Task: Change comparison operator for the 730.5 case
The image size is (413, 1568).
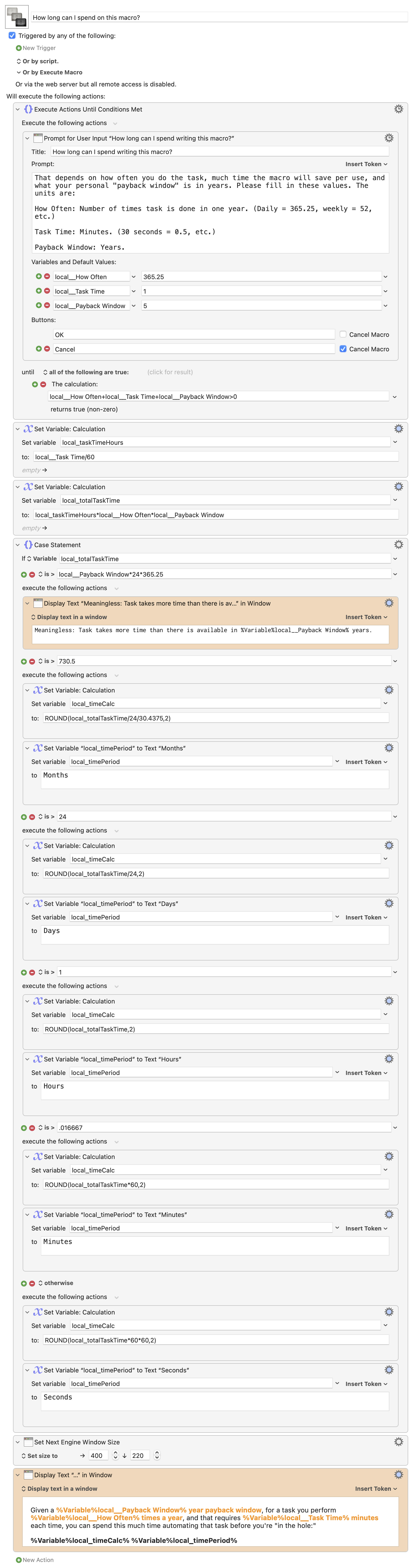Action: pyautogui.click(x=46, y=661)
